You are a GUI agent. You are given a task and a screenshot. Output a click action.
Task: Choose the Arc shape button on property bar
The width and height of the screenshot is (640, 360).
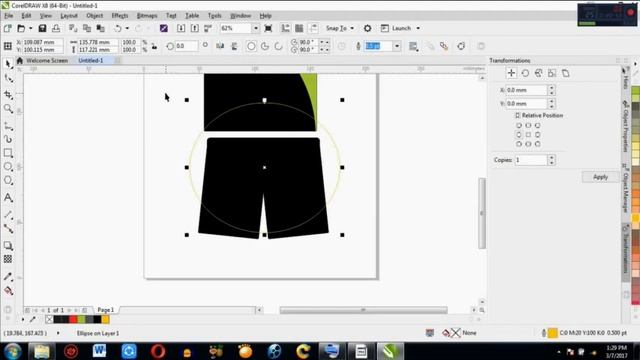[278, 46]
